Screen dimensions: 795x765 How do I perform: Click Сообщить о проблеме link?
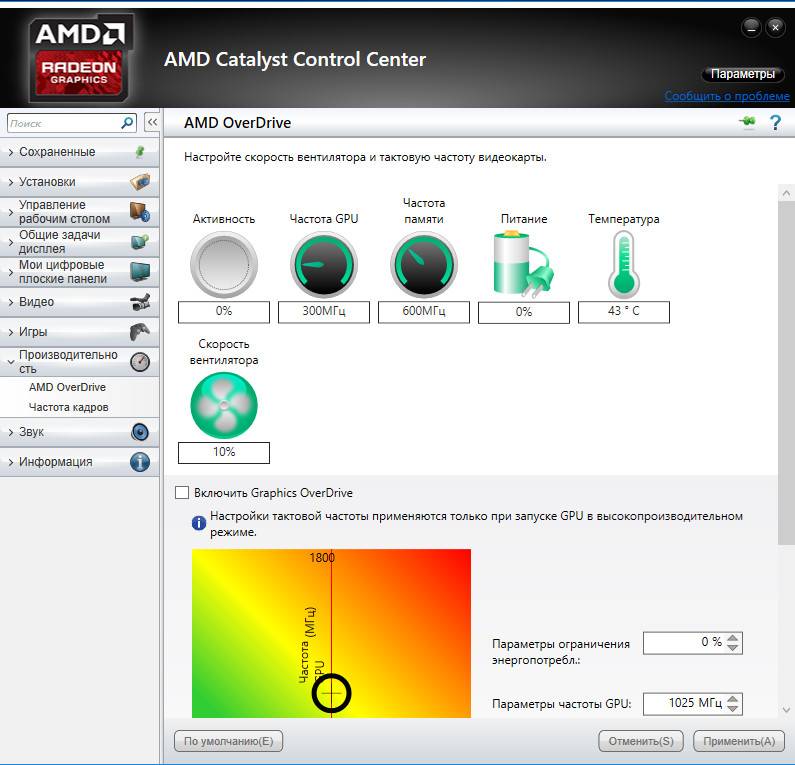click(727, 96)
